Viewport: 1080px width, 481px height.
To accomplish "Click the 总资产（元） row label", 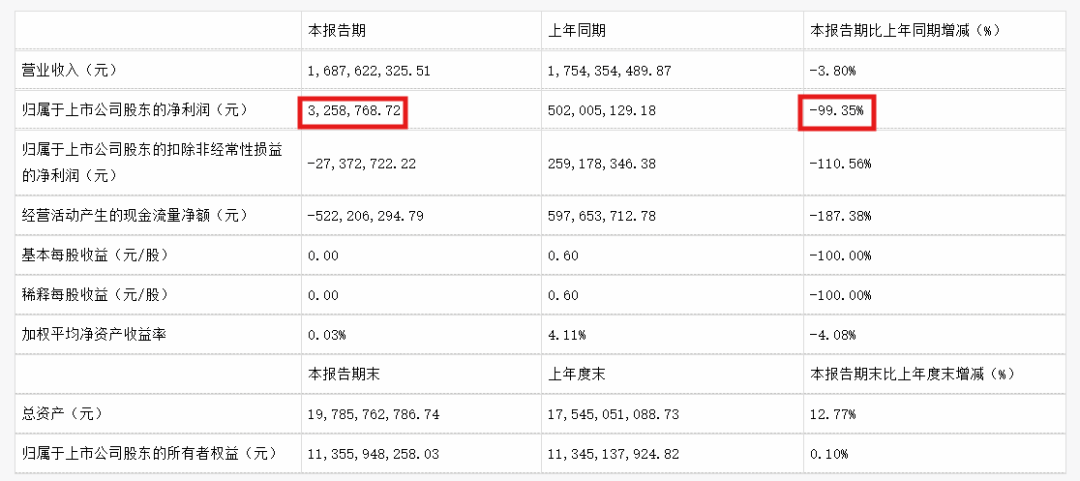I will [x=62, y=413].
